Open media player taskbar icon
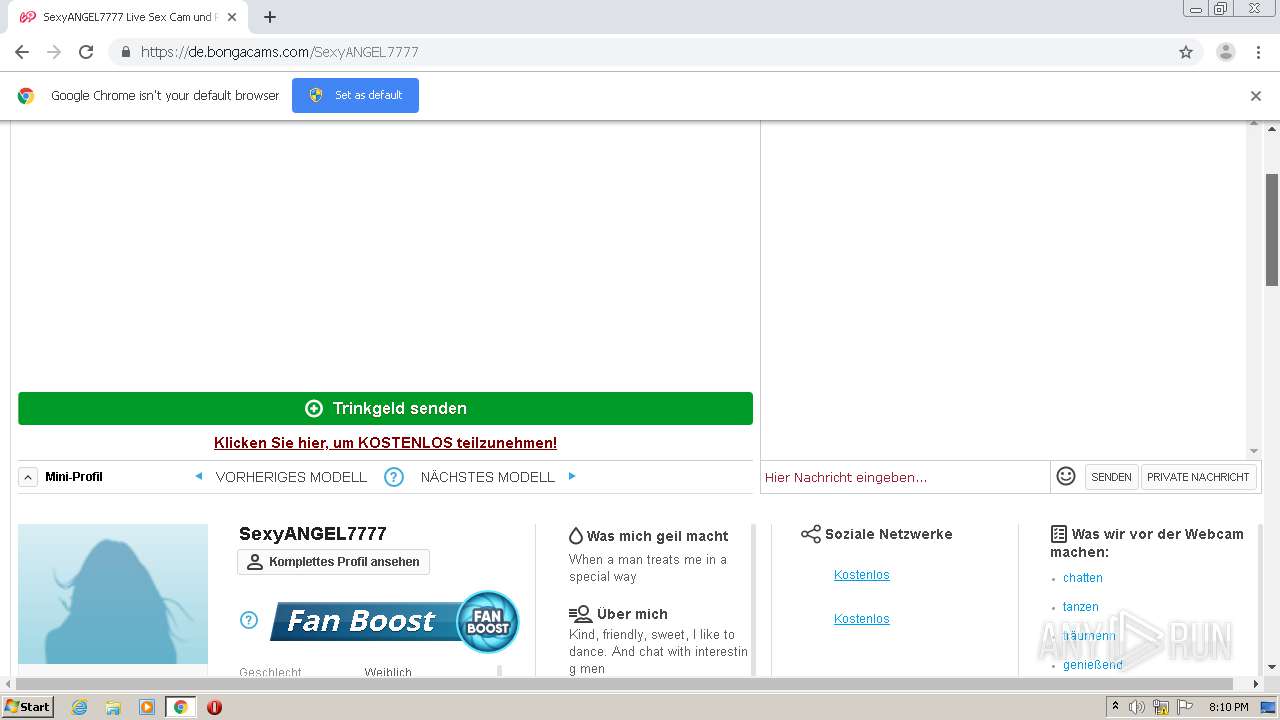Viewport: 1280px width, 720px height. [147, 707]
